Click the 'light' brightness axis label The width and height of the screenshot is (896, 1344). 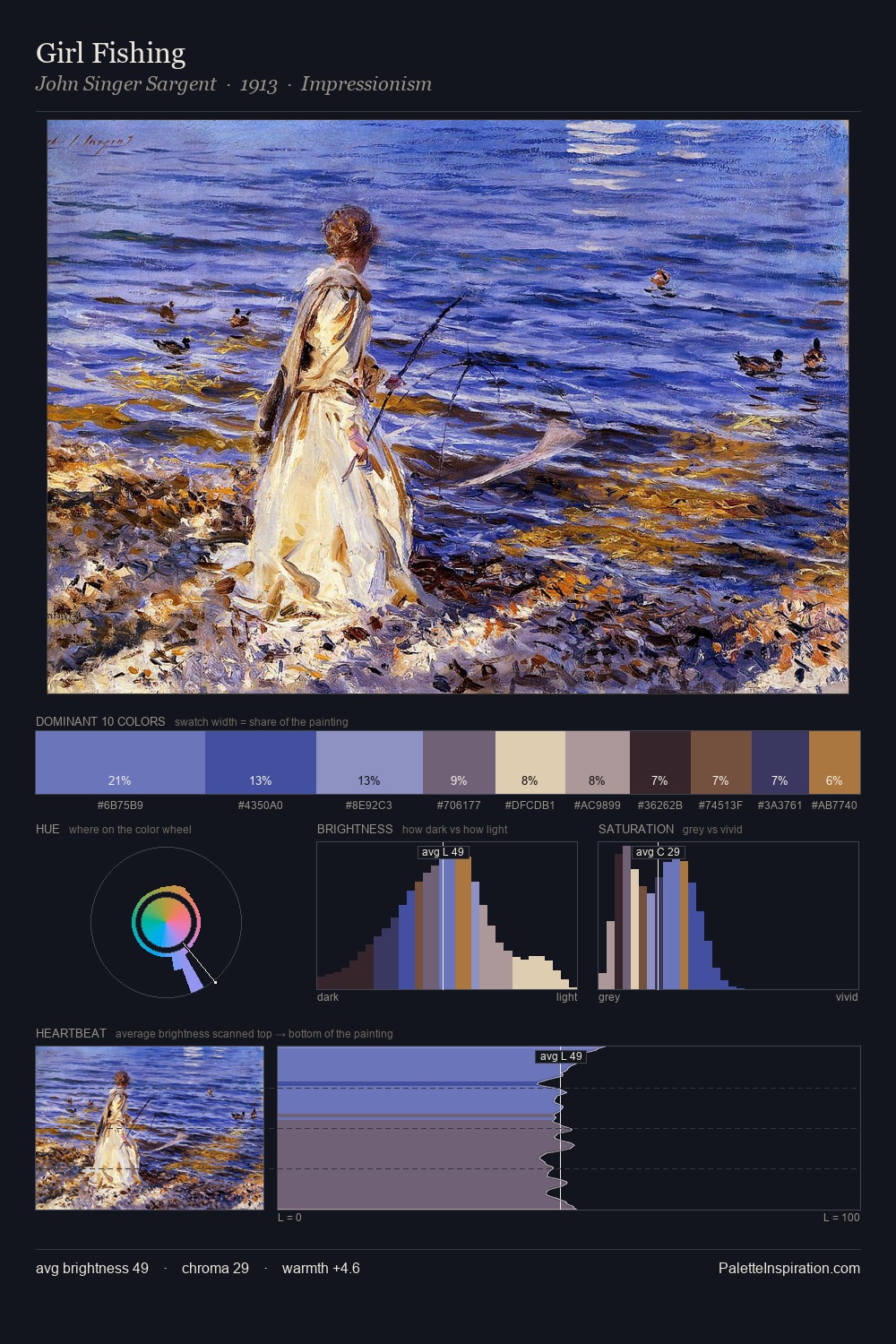567,997
